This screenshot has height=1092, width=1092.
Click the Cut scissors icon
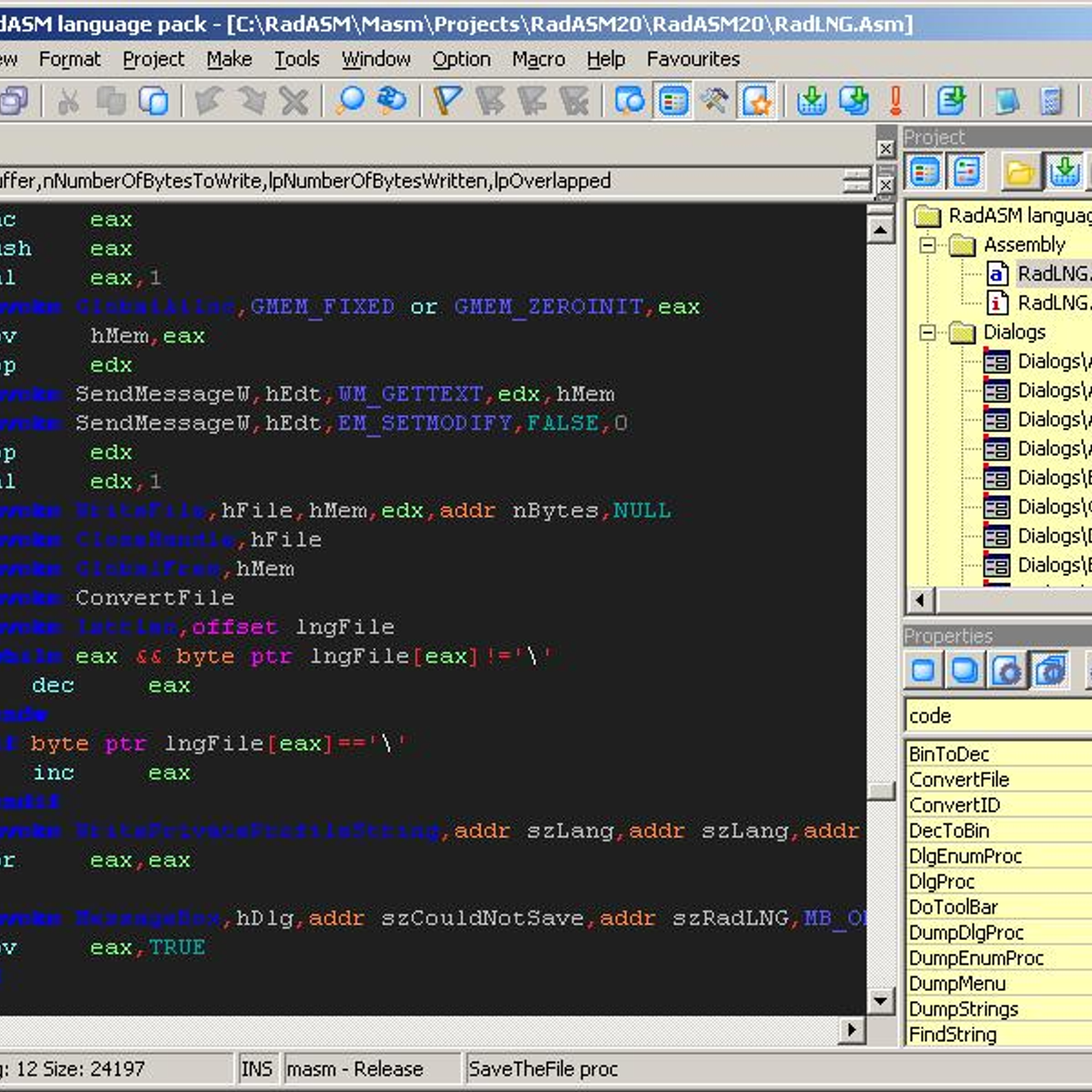68,100
